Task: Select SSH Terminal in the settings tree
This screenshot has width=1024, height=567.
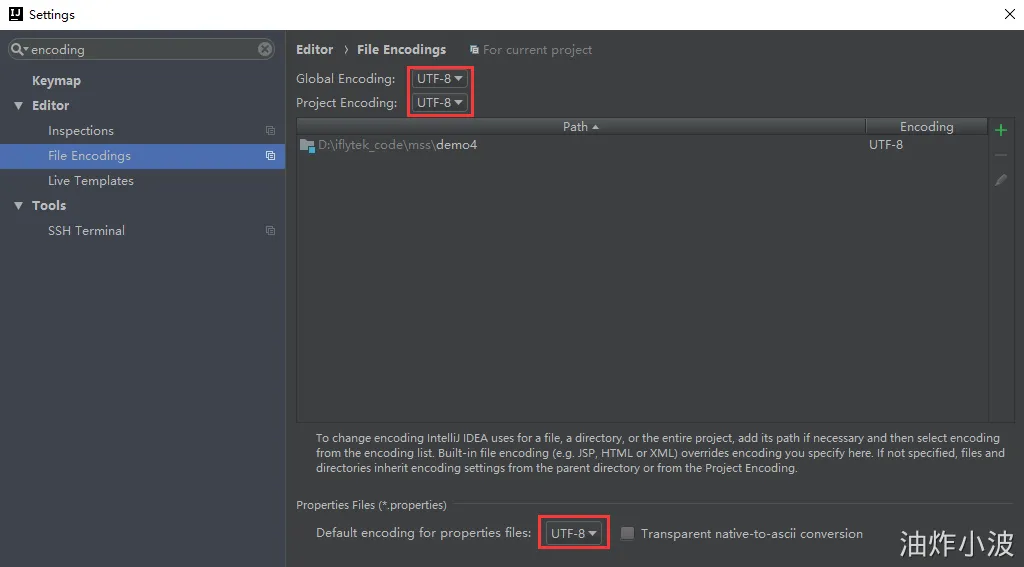Action: pos(86,231)
